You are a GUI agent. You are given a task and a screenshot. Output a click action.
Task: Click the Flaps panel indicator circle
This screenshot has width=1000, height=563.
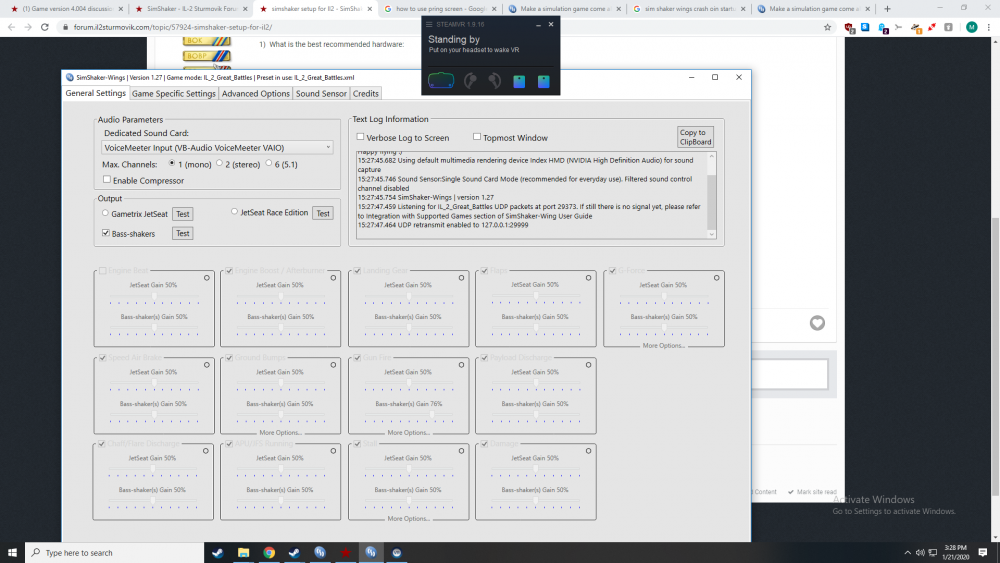click(x=589, y=278)
